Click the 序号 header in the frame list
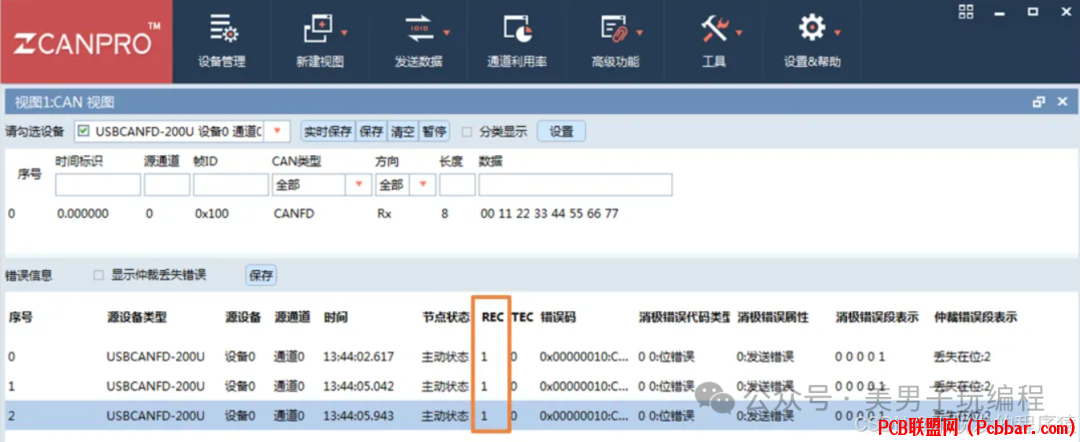The image size is (1080, 442). (x=29, y=175)
